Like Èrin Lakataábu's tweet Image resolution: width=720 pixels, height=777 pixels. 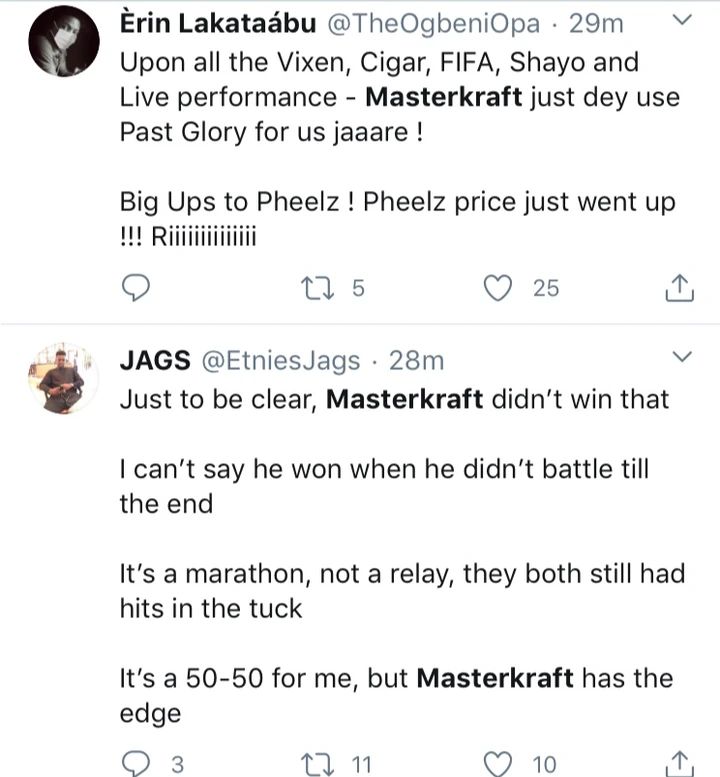click(x=497, y=288)
